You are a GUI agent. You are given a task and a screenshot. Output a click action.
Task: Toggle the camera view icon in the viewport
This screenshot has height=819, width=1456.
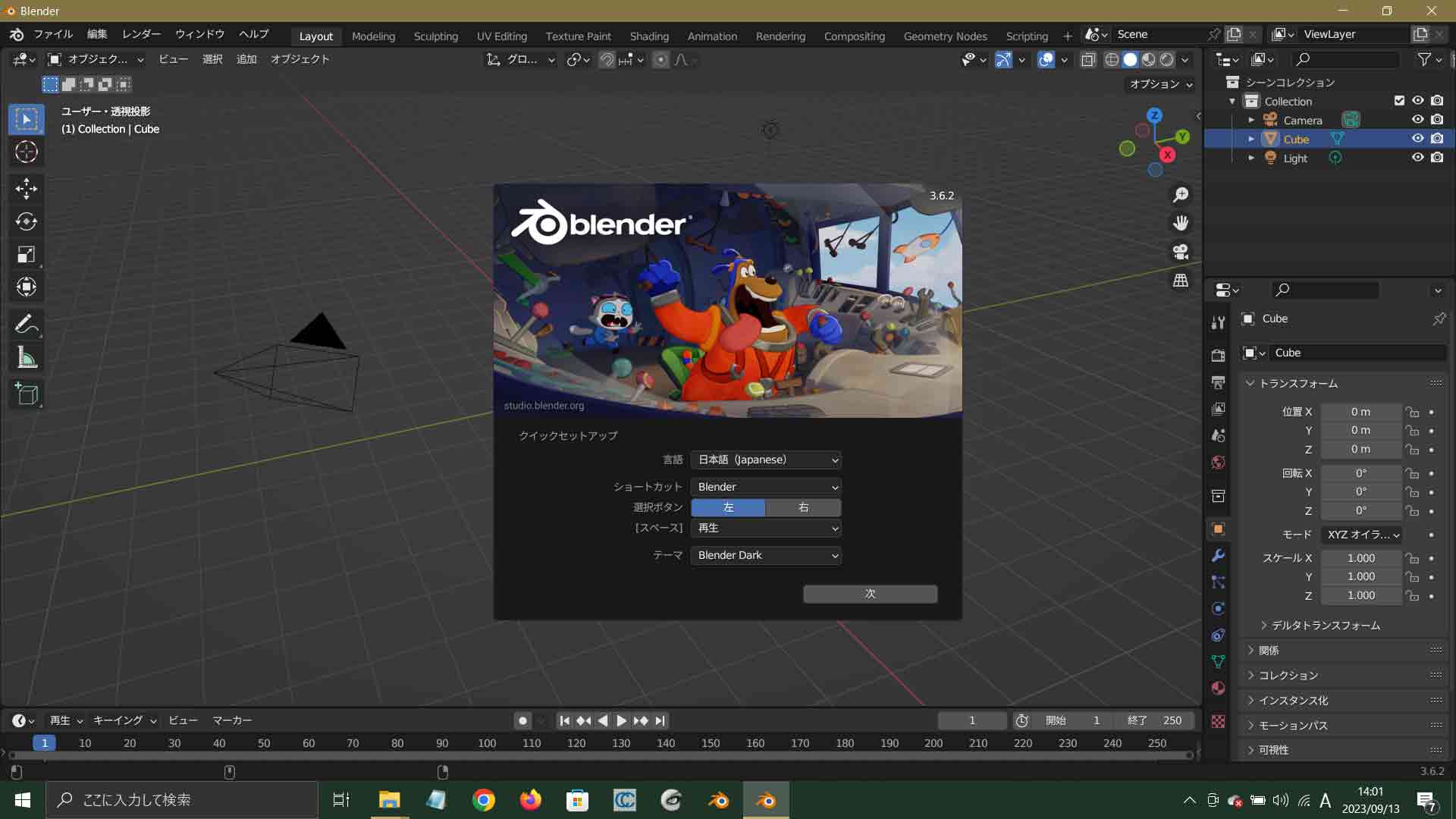tap(1180, 251)
